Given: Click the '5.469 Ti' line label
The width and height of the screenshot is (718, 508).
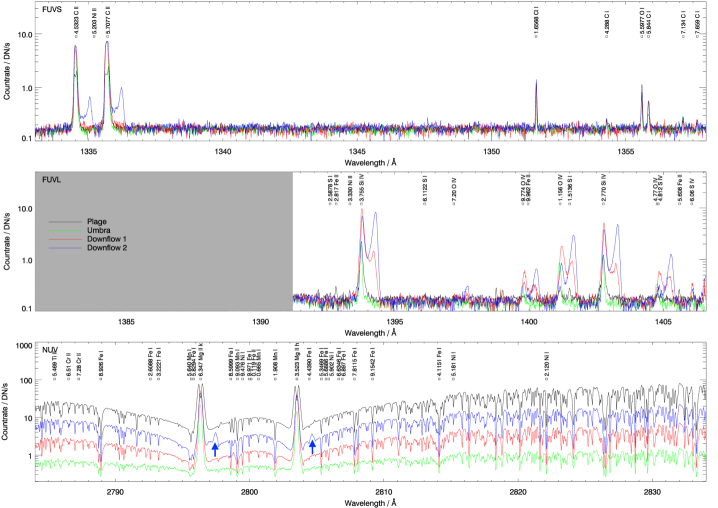Looking at the screenshot, I should (x=54, y=367).
